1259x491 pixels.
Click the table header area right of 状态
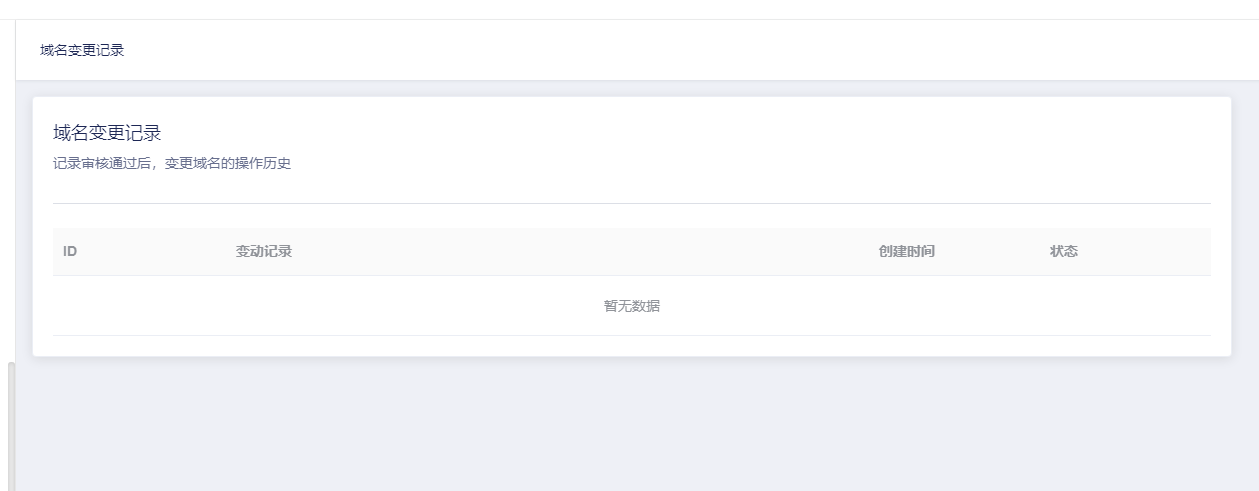[1145, 252]
